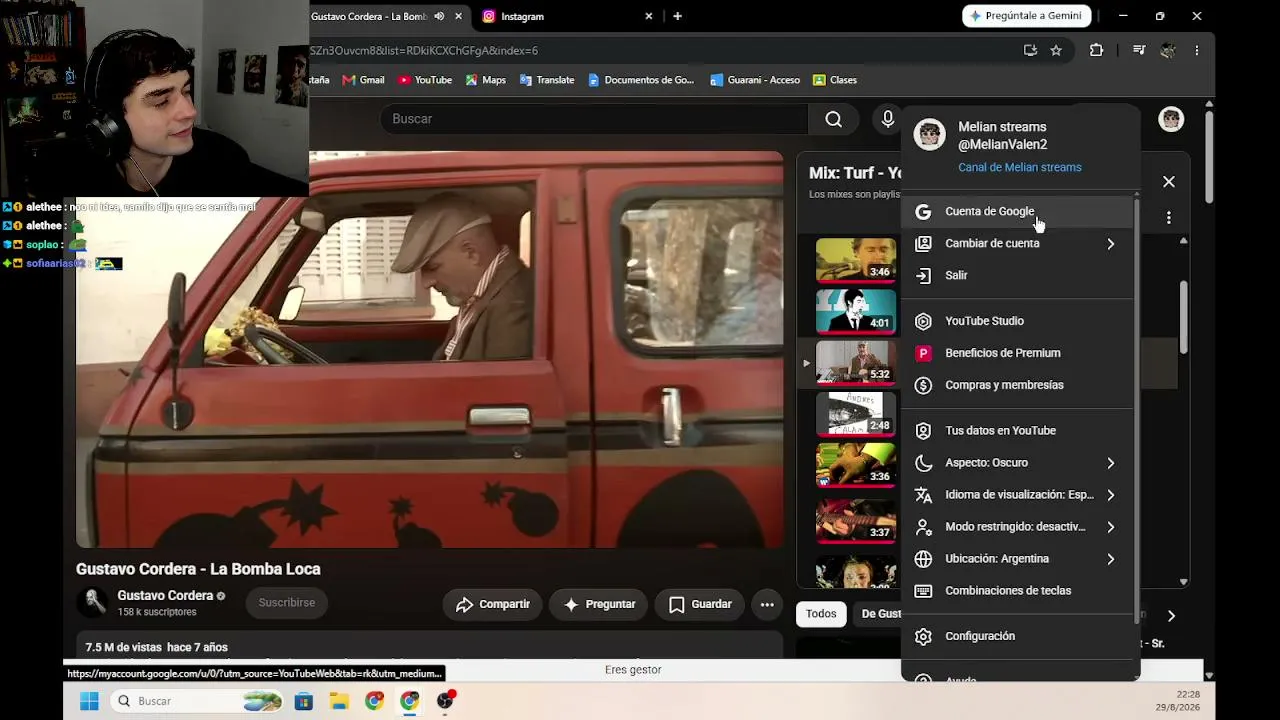Screen dimensions: 1280x720
Task: Click the sign-out door icon beside Salir
Action: [923, 275]
